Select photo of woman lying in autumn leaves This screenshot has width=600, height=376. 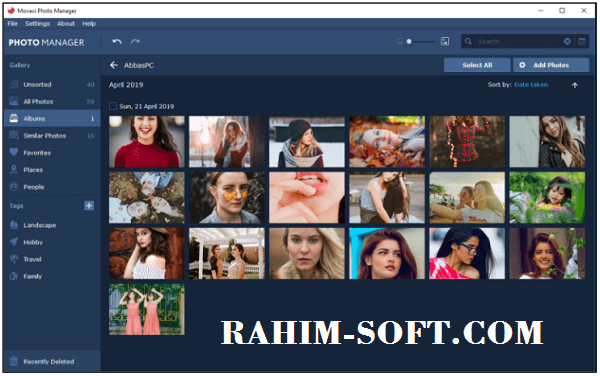click(387, 142)
